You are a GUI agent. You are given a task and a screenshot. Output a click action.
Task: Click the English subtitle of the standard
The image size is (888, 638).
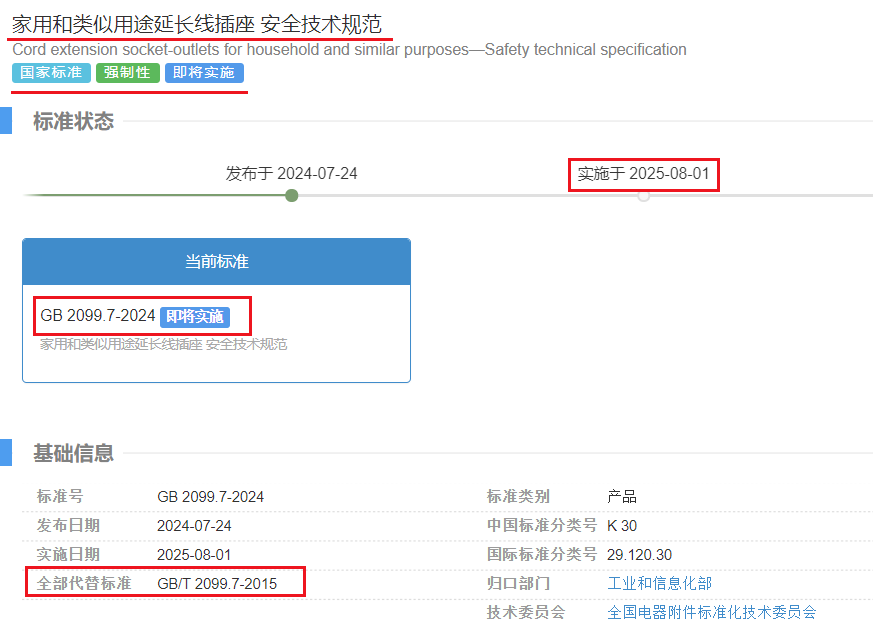pos(349,50)
